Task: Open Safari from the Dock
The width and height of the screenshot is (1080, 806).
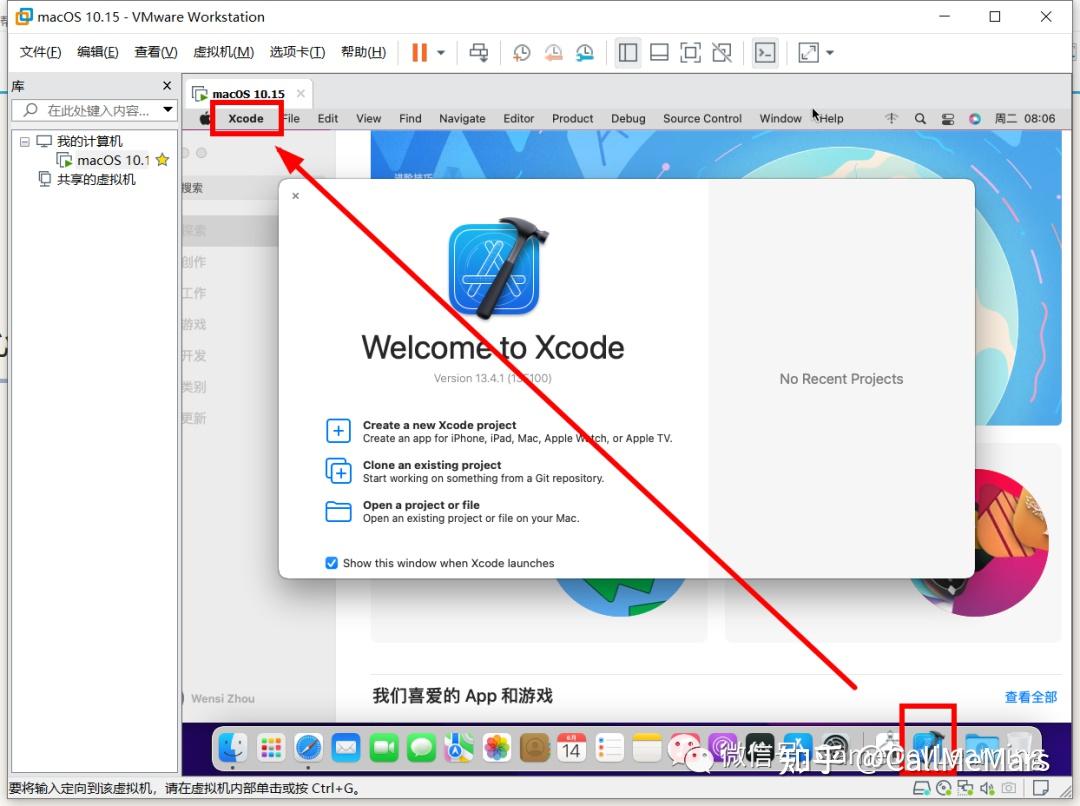Action: click(x=308, y=748)
